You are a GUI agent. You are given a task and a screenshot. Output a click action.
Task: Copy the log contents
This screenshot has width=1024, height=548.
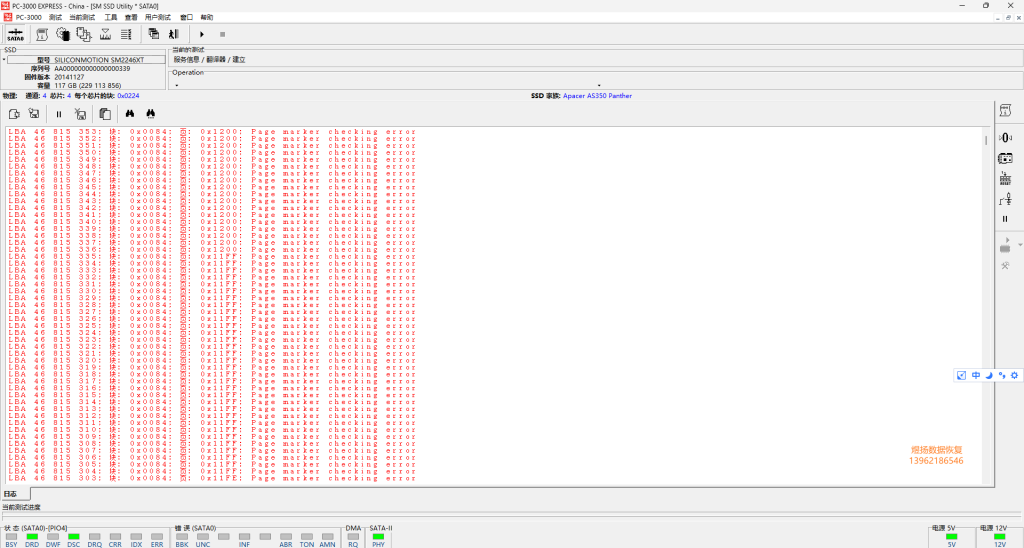click(x=104, y=114)
